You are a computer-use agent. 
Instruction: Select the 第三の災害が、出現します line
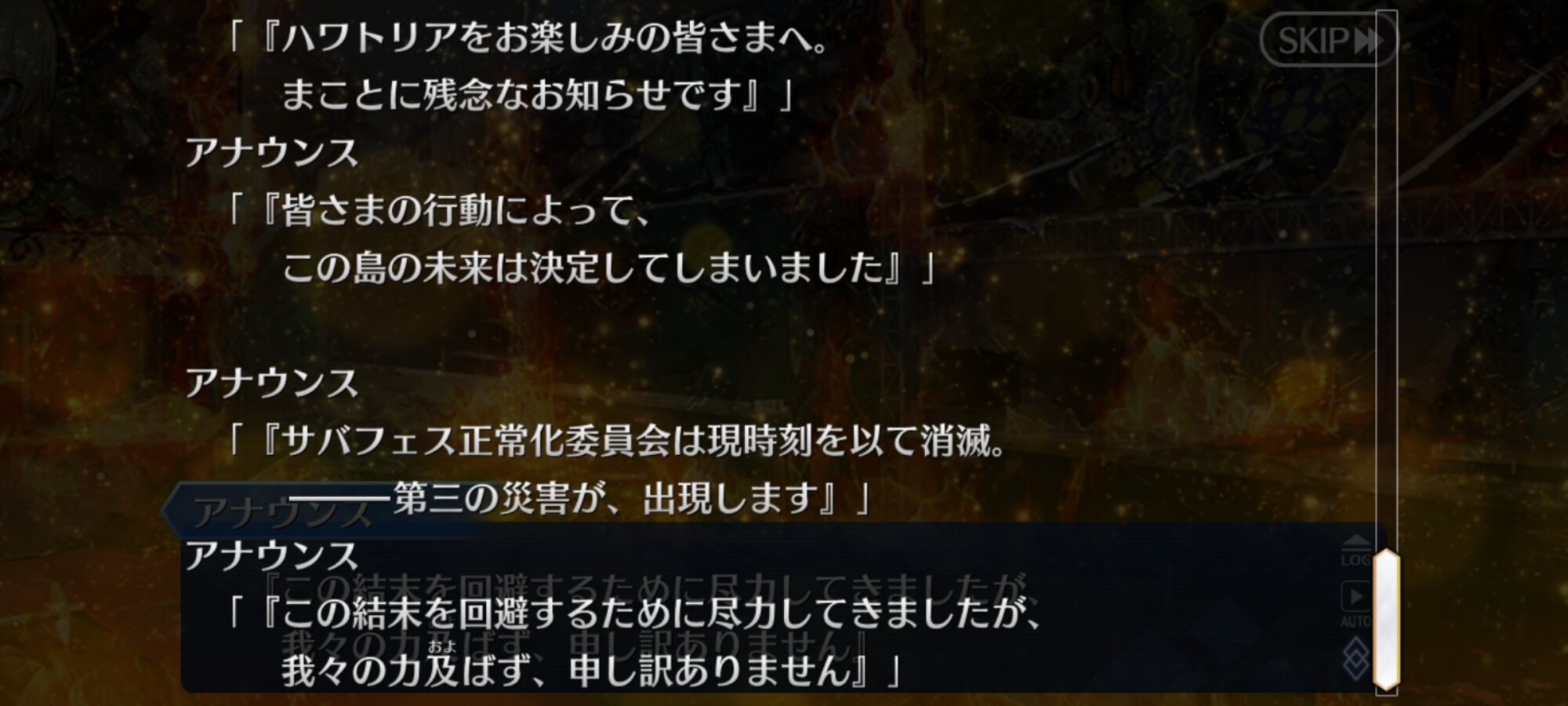(x=580, y=497)
